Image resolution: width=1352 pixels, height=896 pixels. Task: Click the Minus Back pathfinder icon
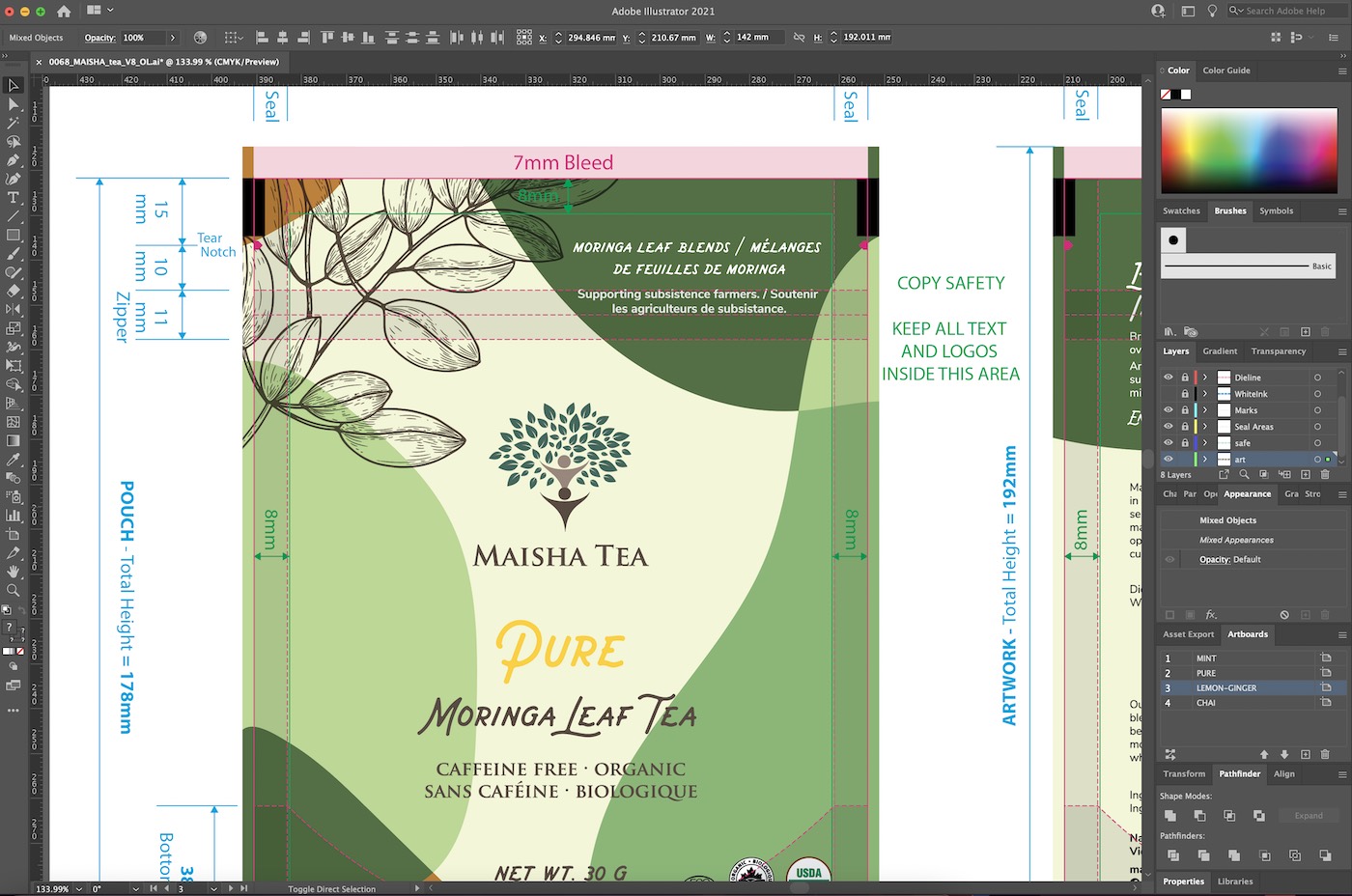[x=1326, y=855]
